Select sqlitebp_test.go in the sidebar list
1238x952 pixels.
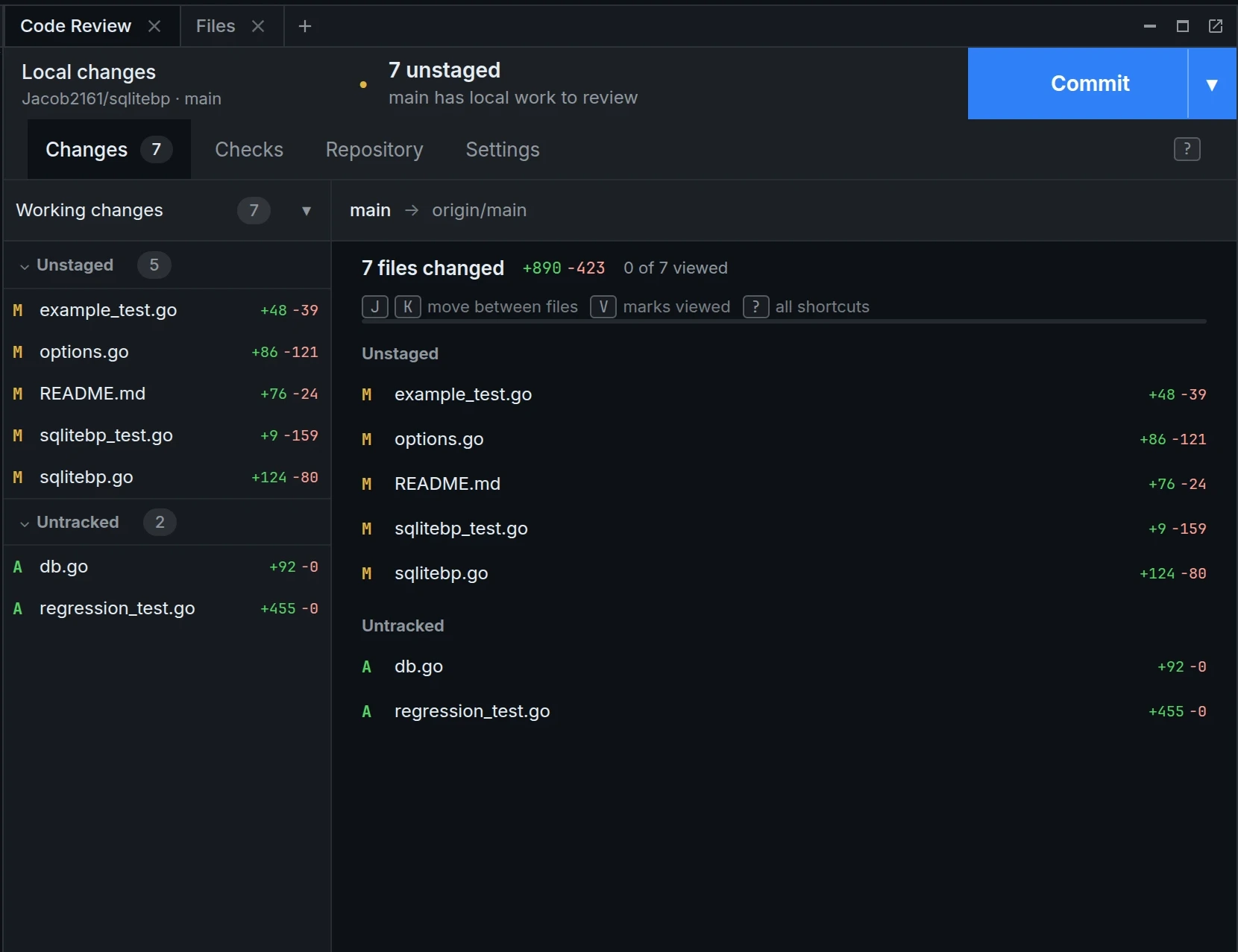(x=167, y=435)
